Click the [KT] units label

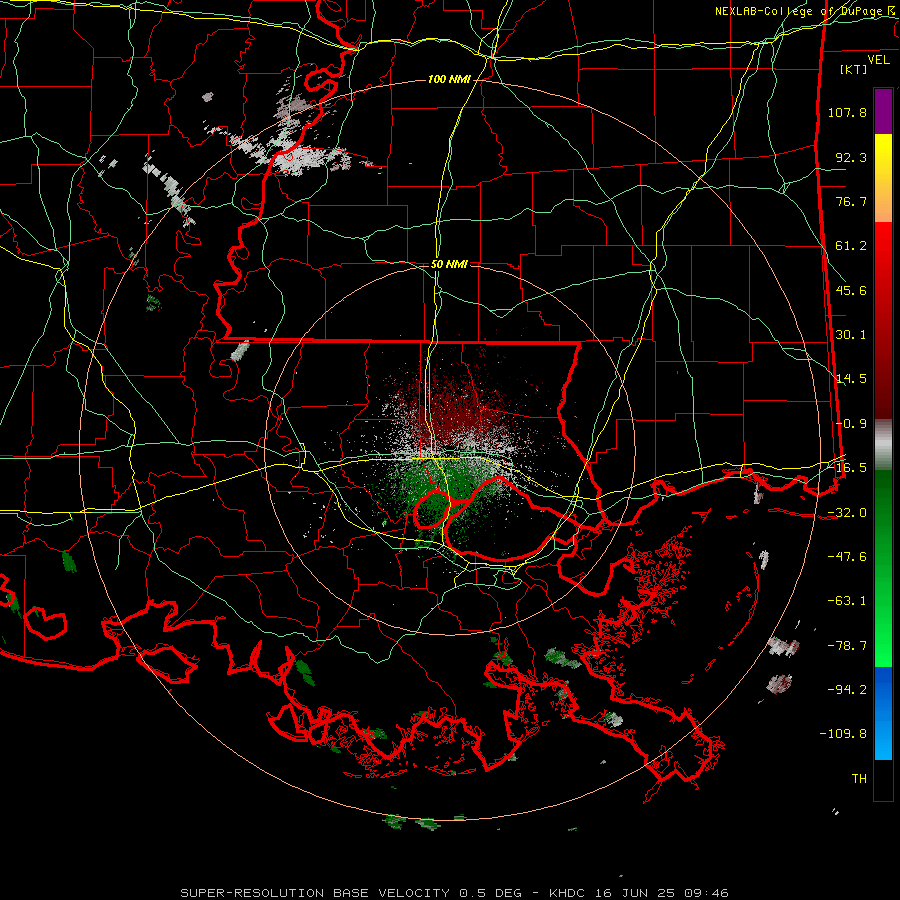pyautogui.click(x=854, y=69)
